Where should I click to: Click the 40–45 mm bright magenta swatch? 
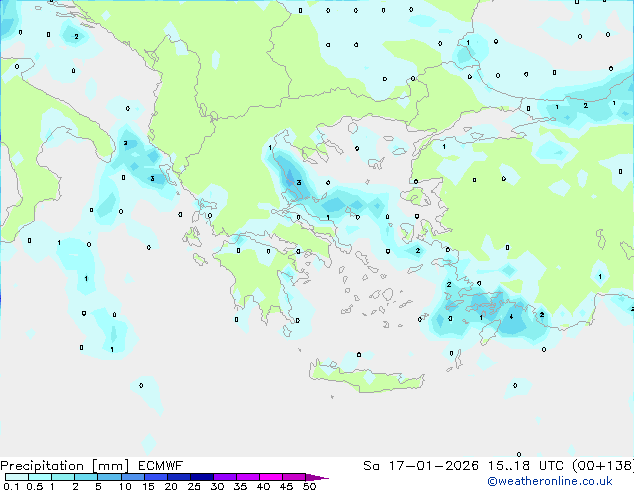coord(271,477)
